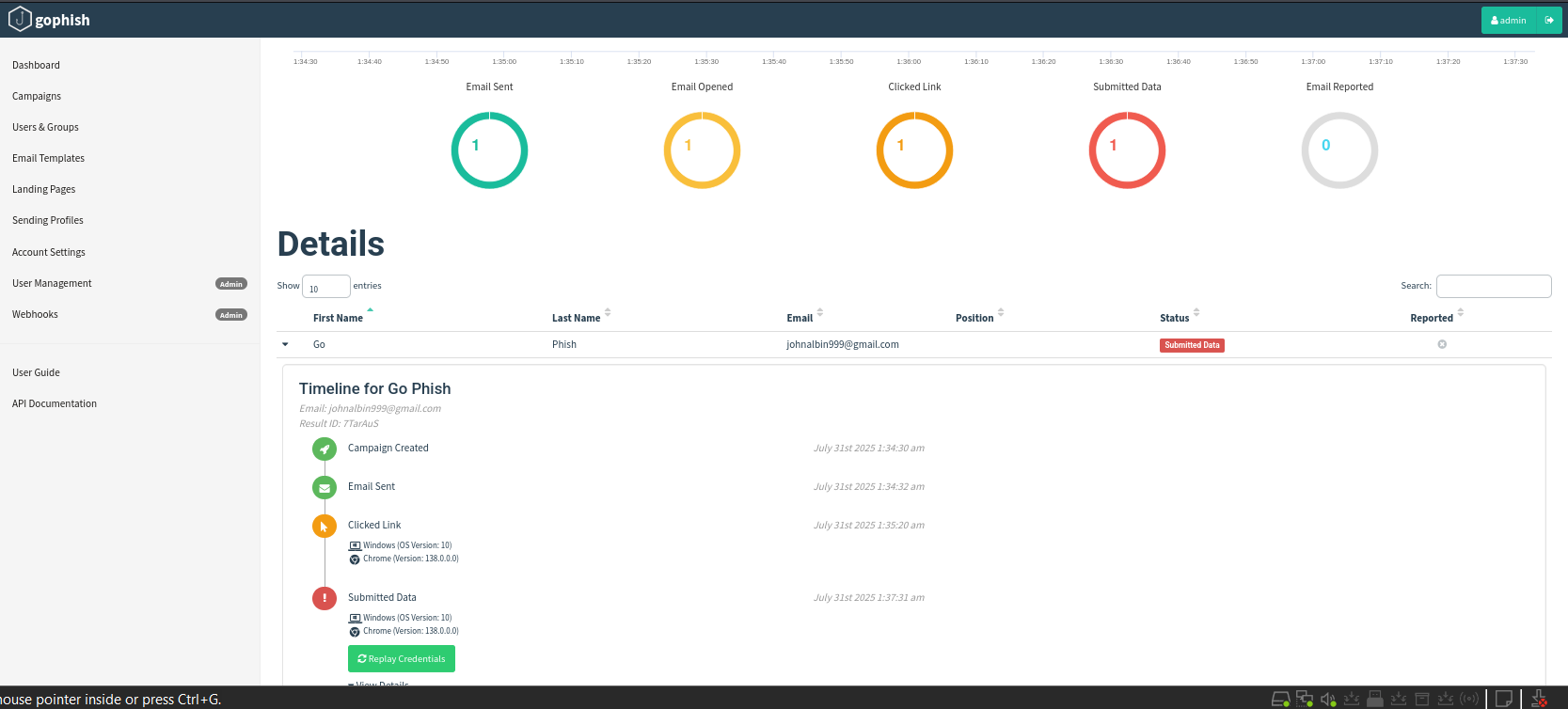The width and height of the screenshot is (1568, 709).
Task: Click the hard disk tray icon
Action: point(1280,699)
